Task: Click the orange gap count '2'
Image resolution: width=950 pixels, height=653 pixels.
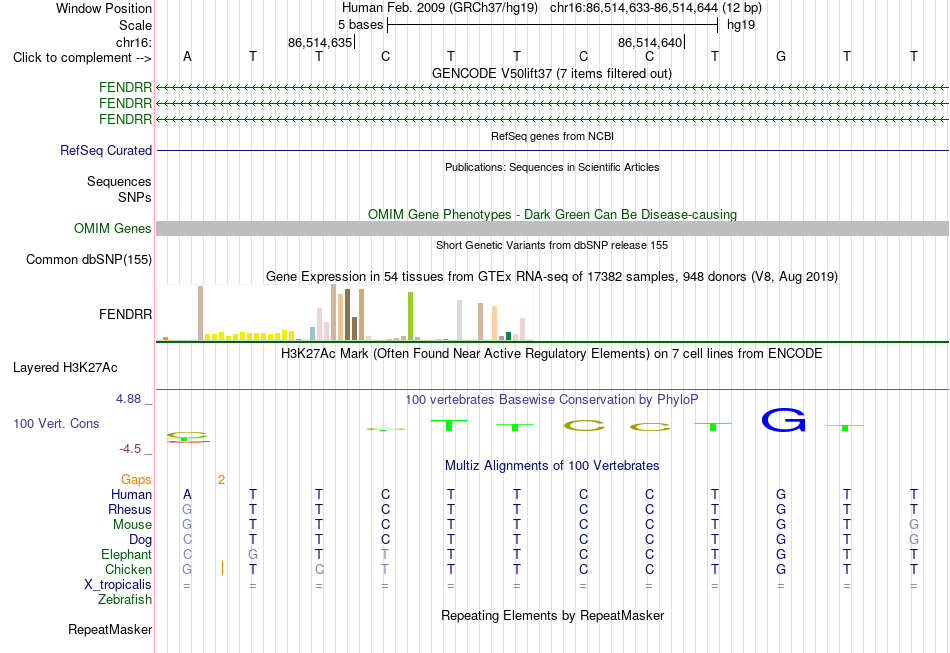Action: (x=221, y=480)
